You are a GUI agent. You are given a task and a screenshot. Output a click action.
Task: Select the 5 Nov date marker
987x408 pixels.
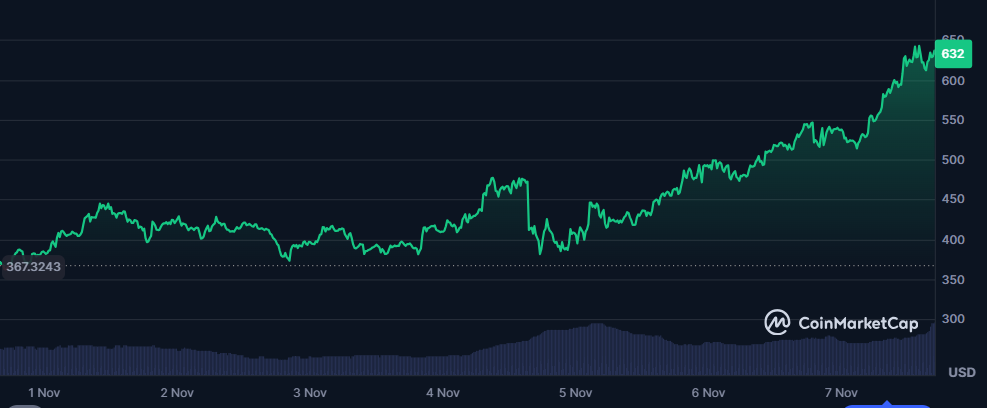[575, 392]
